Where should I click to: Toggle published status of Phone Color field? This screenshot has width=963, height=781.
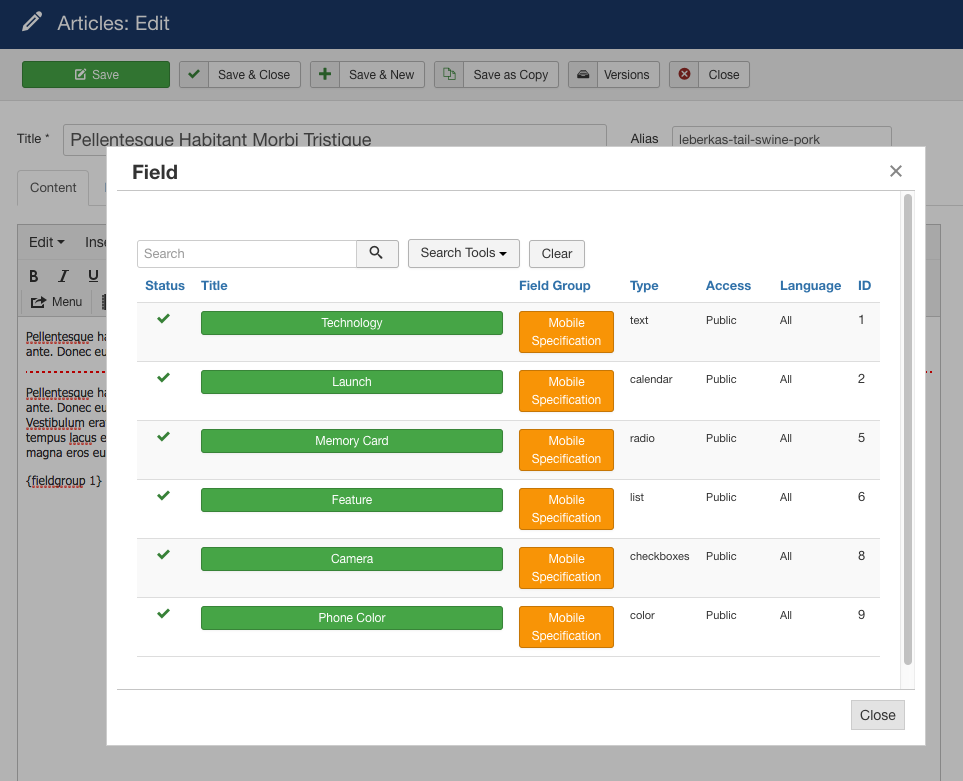point(164,614)
